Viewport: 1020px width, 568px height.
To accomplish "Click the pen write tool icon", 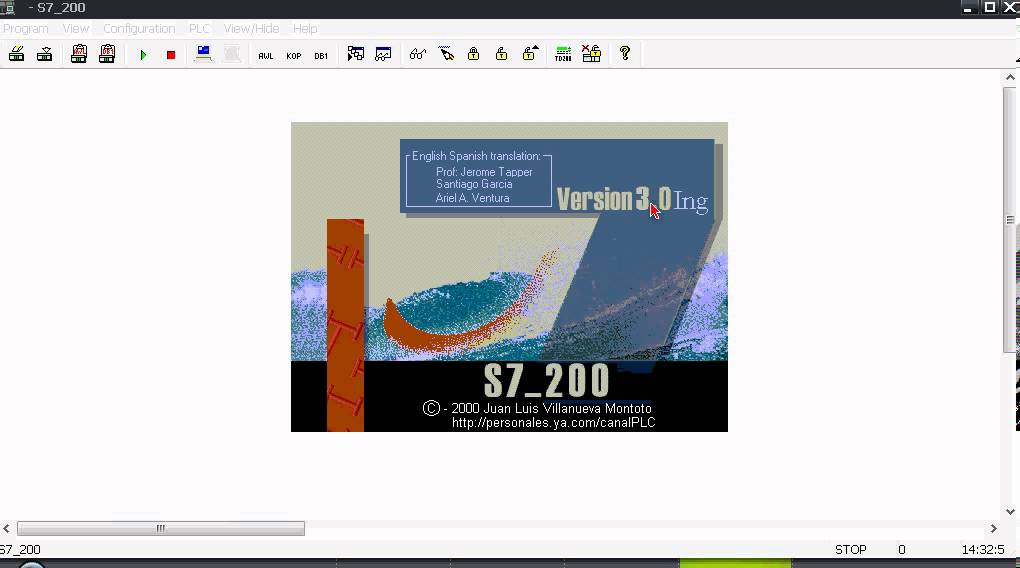I will [446, 53].
